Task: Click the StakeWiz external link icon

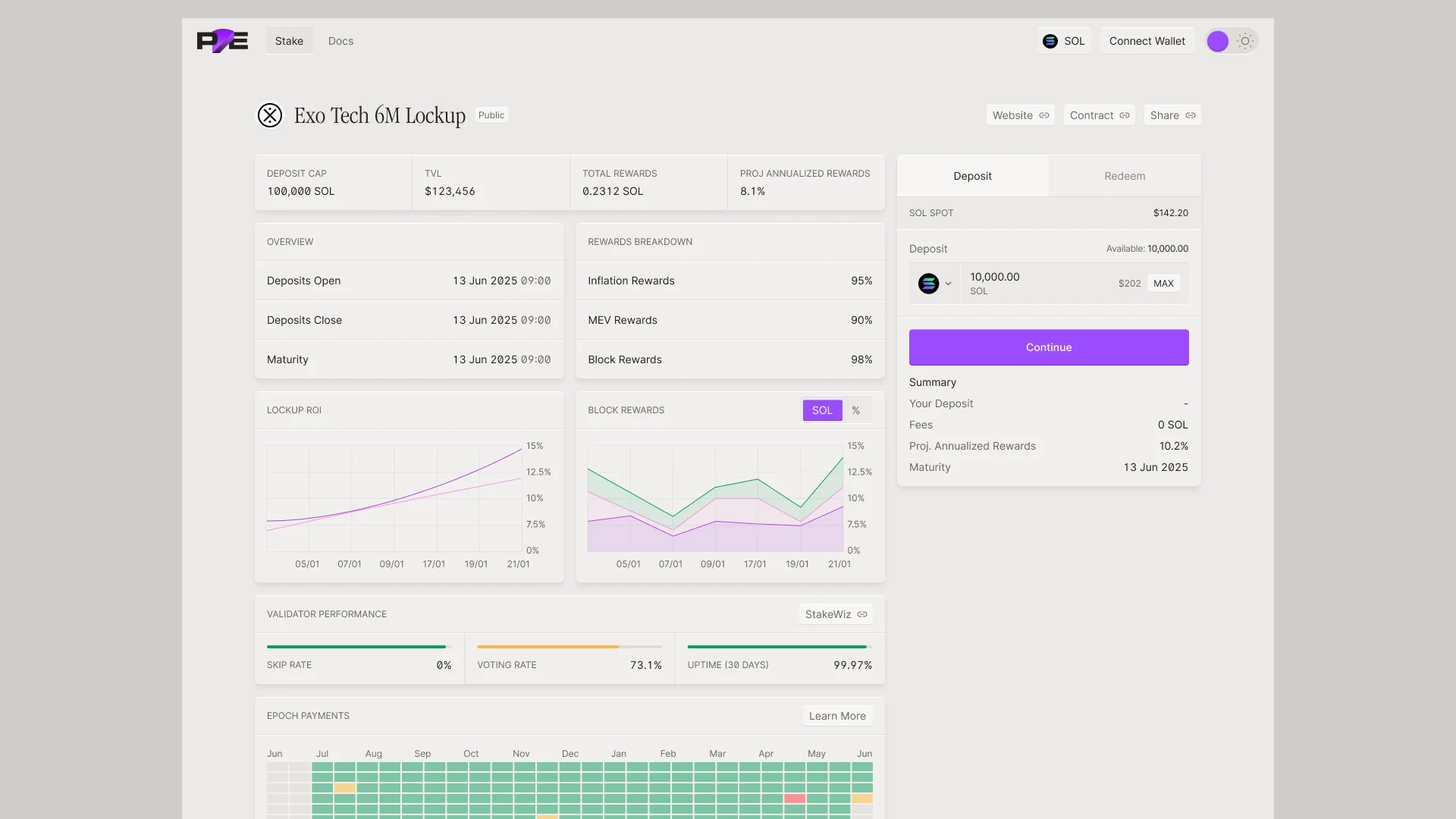Action: 862,614
